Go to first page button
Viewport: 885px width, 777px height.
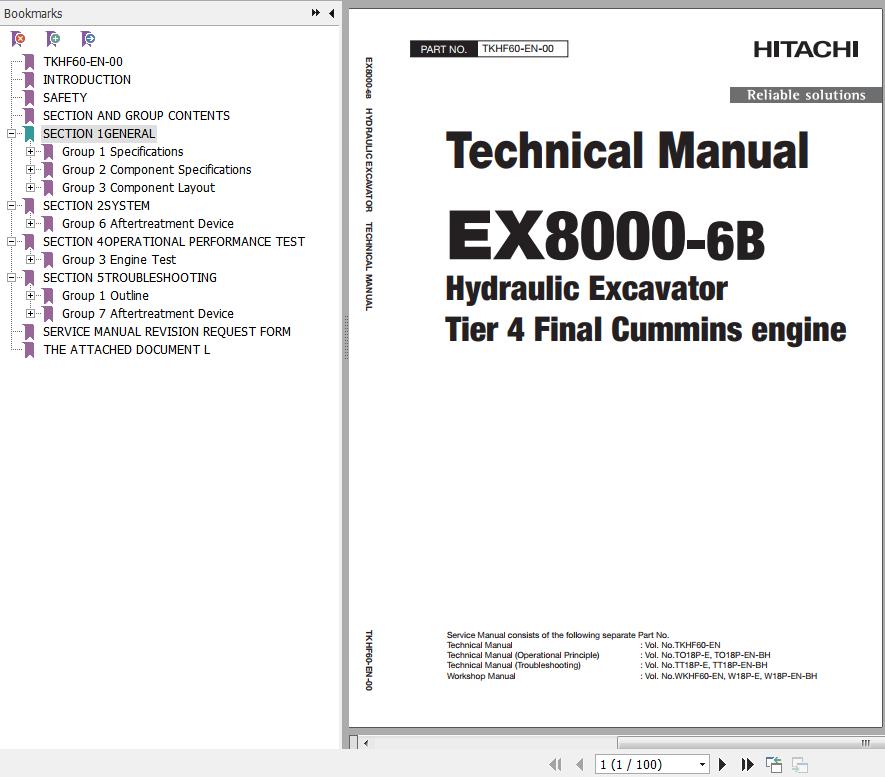click(x=555, y=765)
